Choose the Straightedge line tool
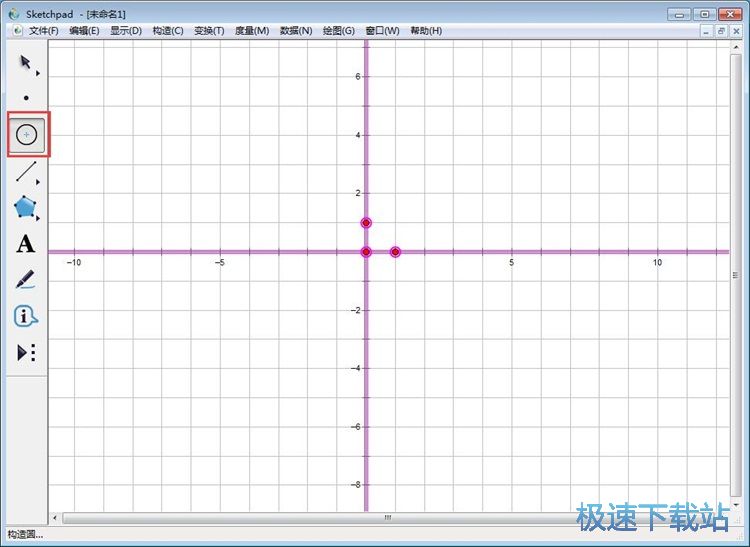The width and height of the screenshot is (750, 547). [x=26, y=171]
